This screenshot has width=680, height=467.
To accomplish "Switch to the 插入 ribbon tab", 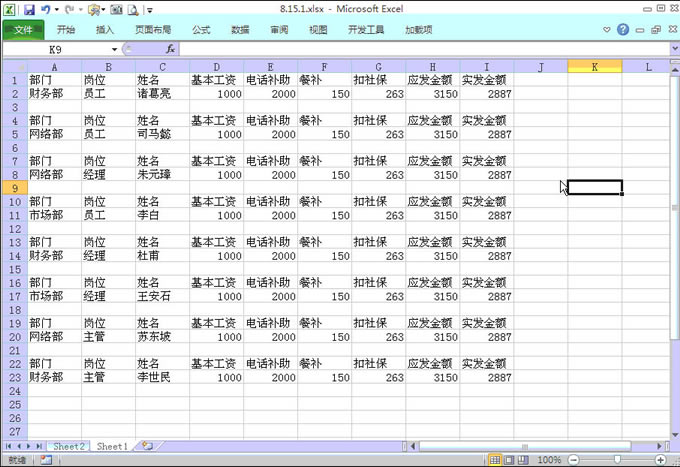I will (x=105, y=29).
